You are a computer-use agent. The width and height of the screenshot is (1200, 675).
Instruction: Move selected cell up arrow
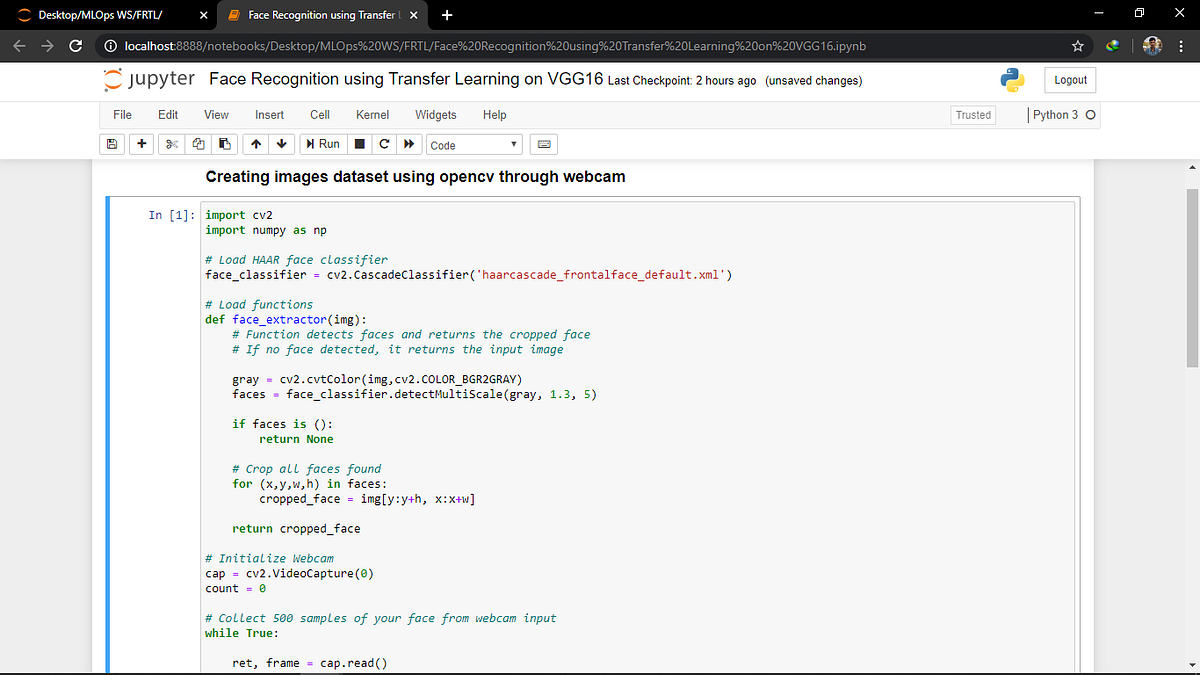point(257,144)
